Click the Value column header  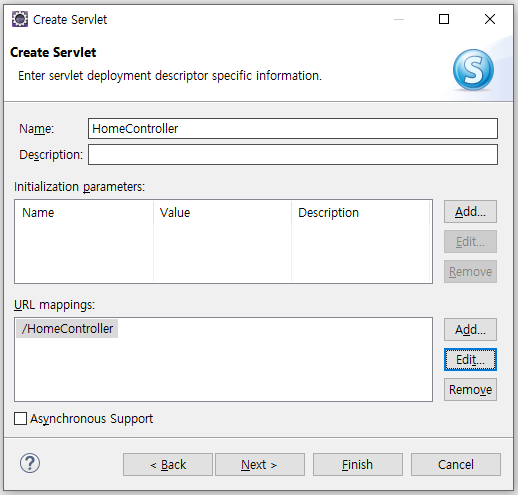click(x=222, y=213)
